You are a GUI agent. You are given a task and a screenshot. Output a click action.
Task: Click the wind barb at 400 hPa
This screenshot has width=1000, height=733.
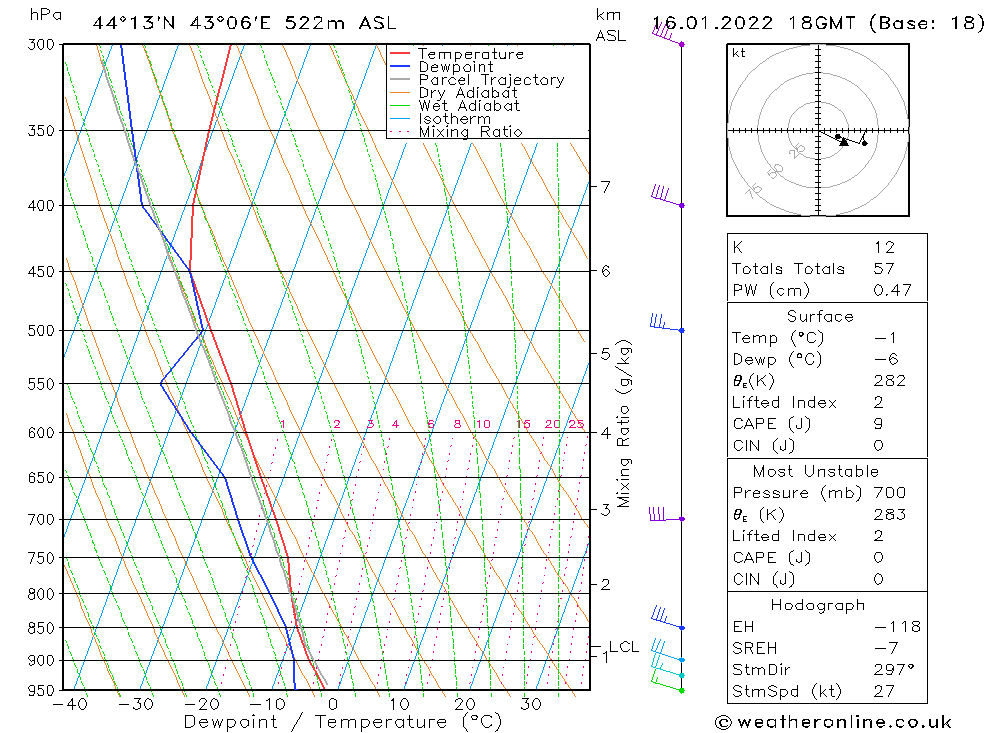668,196
